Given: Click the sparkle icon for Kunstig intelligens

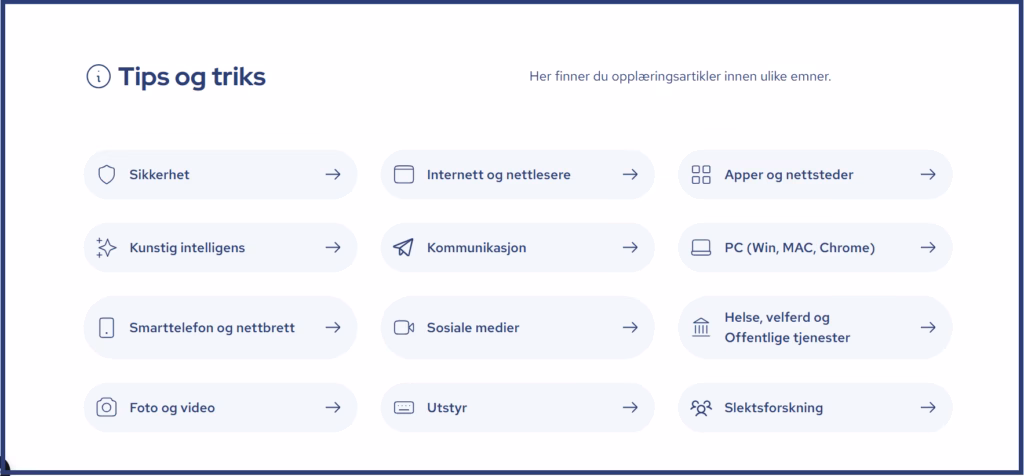Looking at the screenshot, I should [107, 248].
